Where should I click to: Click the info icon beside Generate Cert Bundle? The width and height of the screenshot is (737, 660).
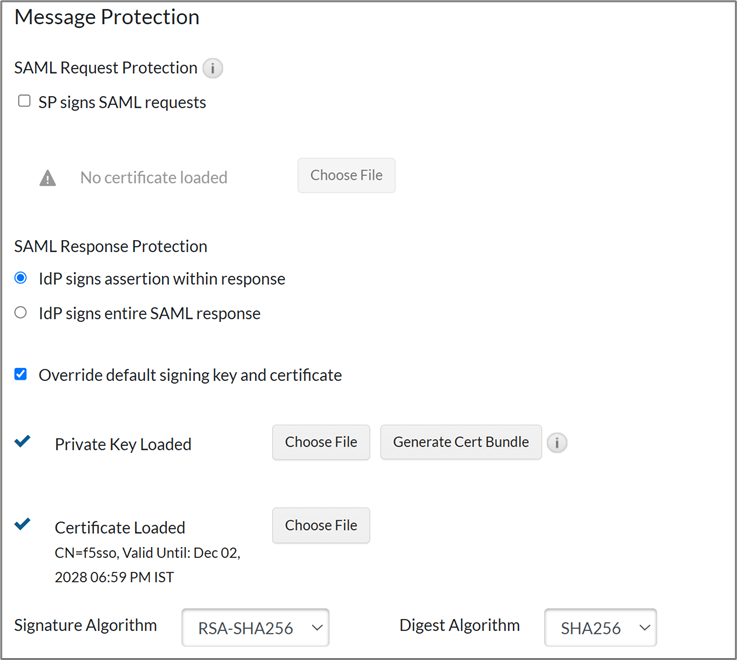click(x=557, y=443)
